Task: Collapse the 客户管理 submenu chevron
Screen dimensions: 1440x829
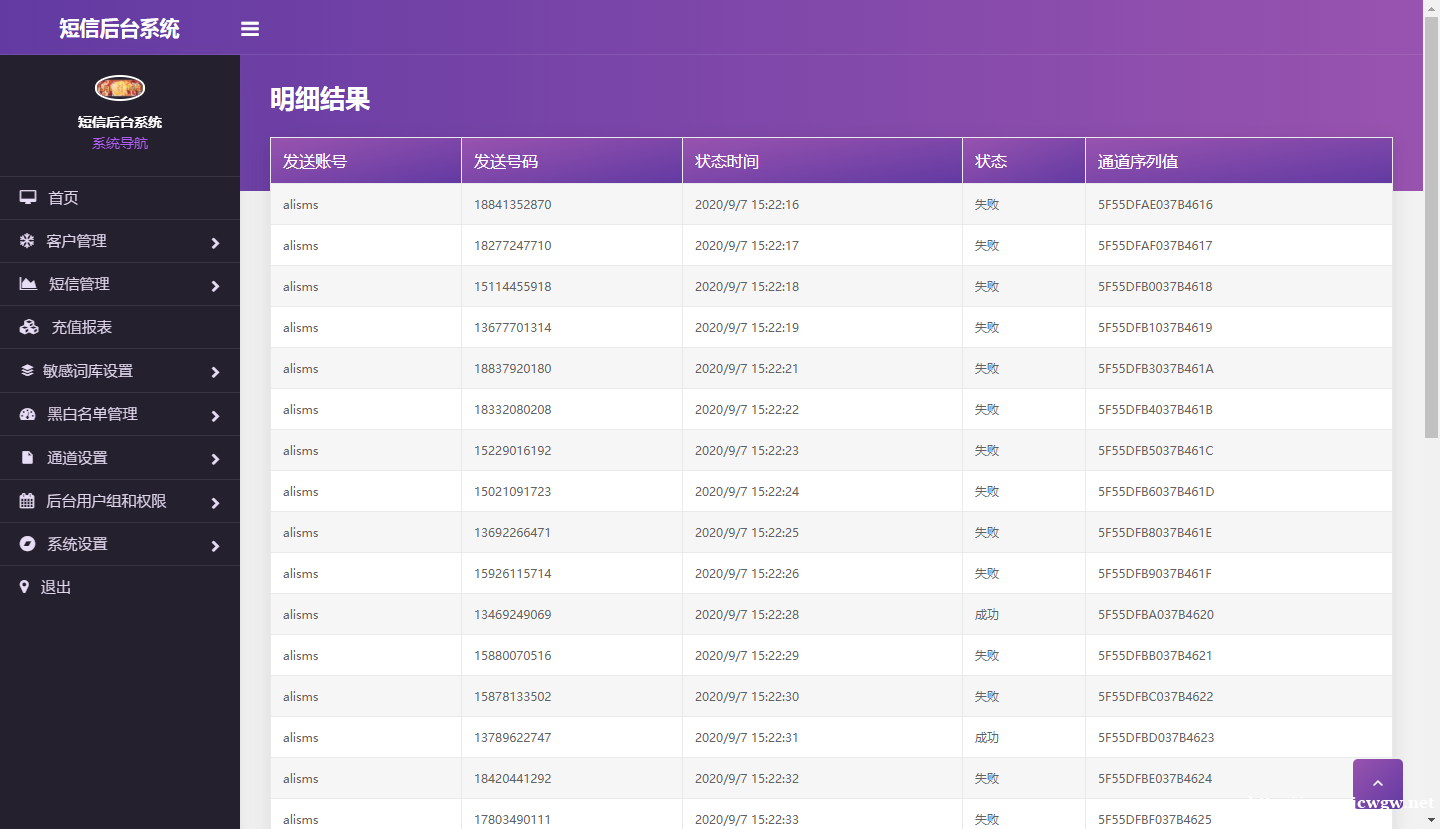Action: coord(214,241)
